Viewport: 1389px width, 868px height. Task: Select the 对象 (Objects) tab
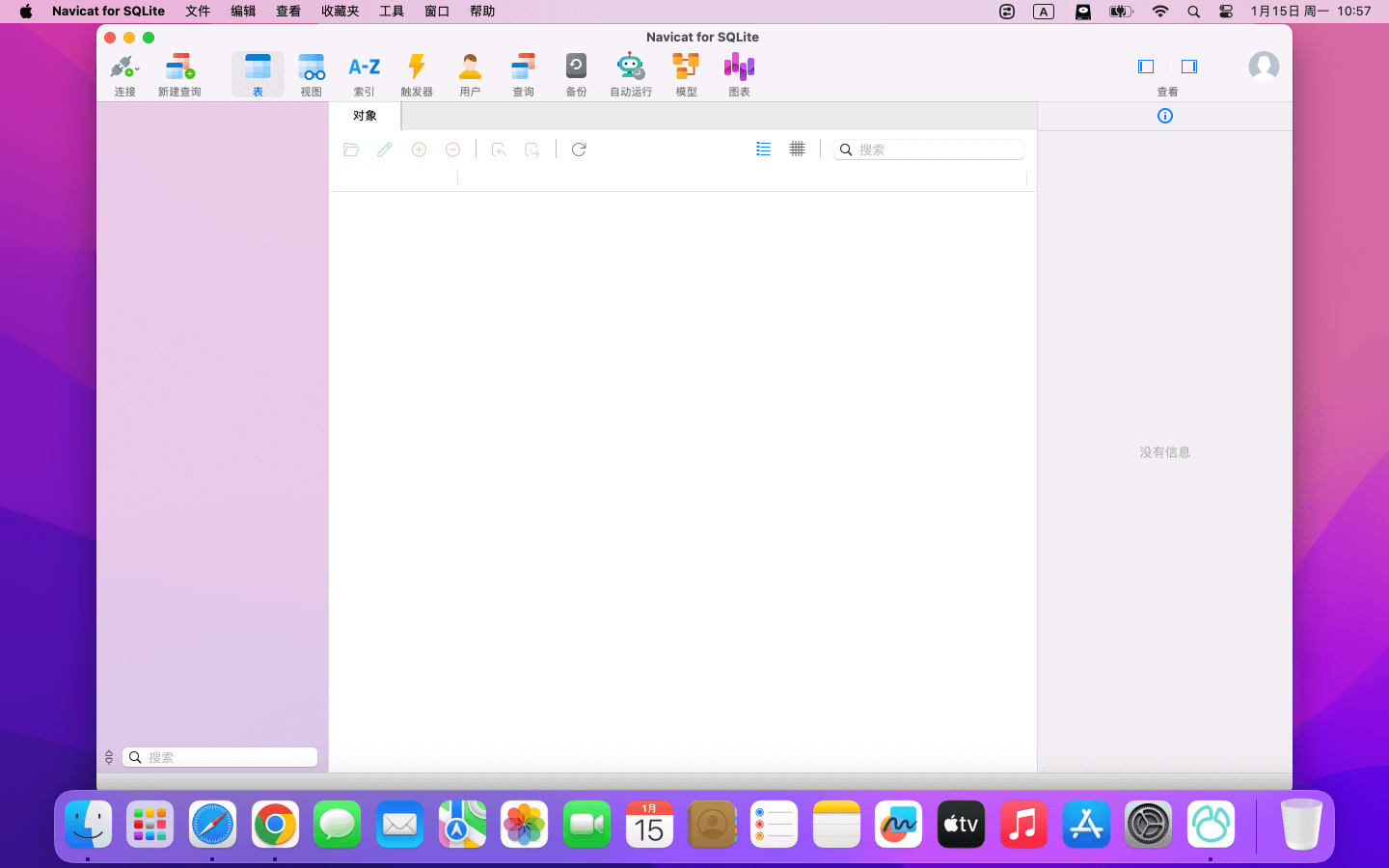click(365, 116)
